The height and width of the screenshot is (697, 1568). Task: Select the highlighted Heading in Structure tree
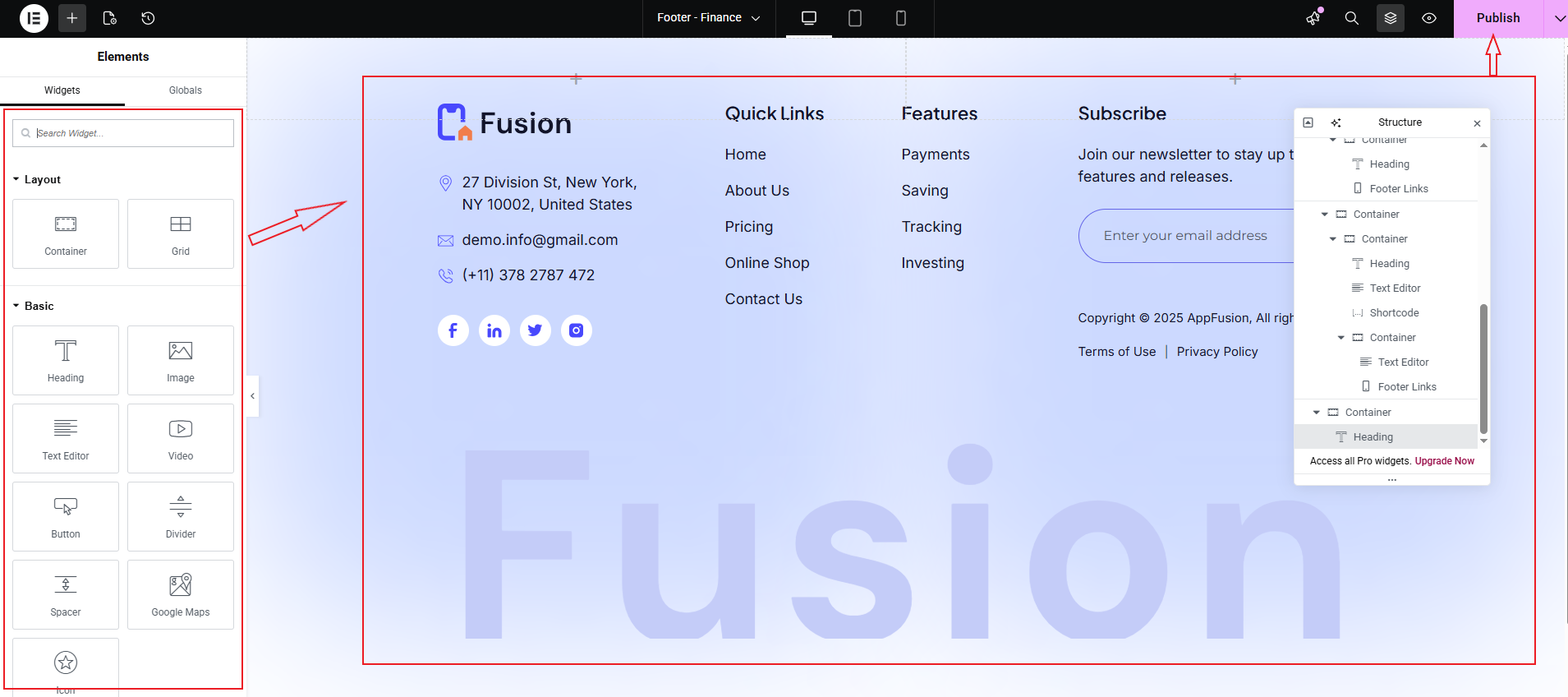tap(1386, 436)
